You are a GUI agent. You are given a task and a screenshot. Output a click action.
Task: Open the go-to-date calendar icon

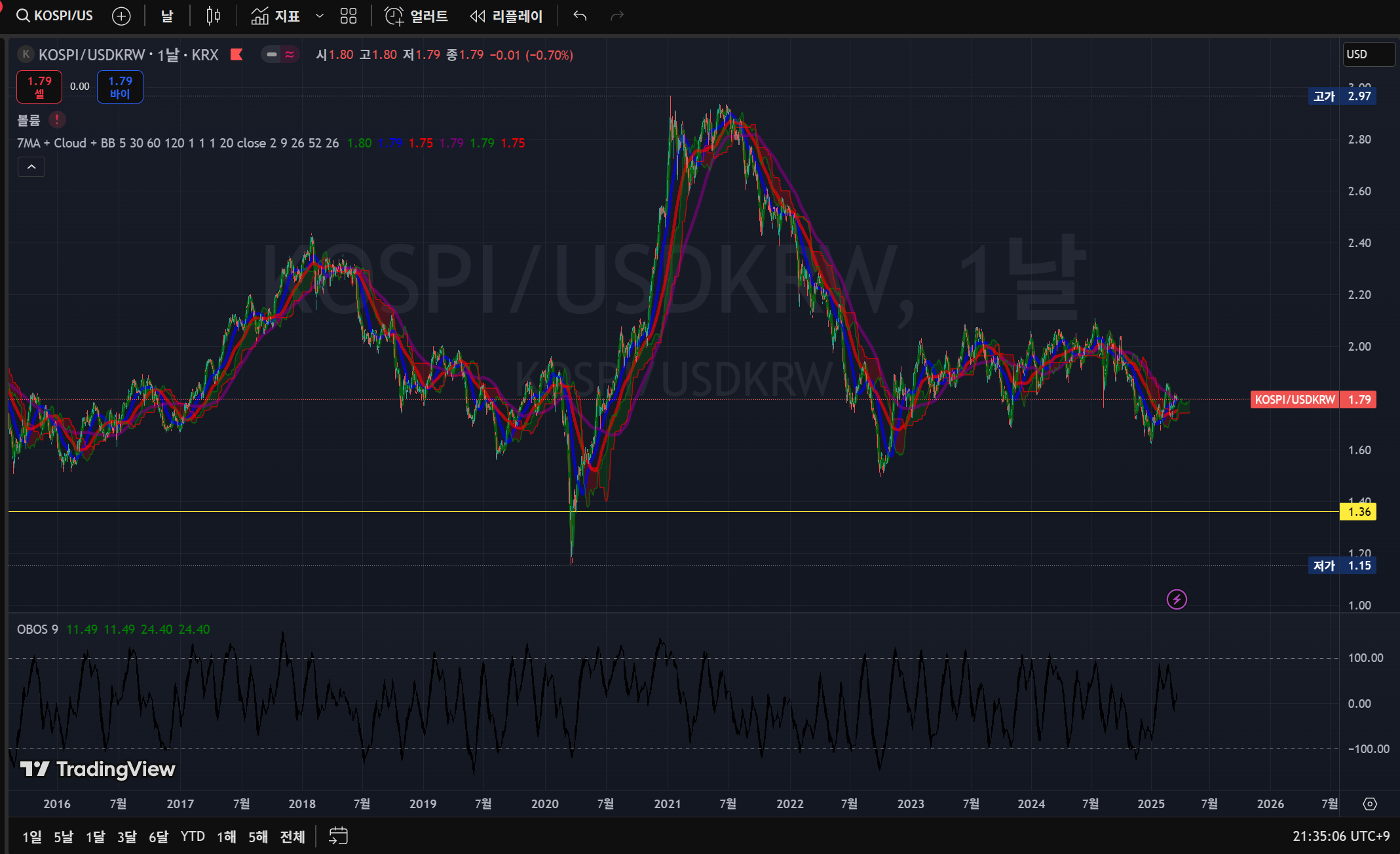[x=338, y=836]
